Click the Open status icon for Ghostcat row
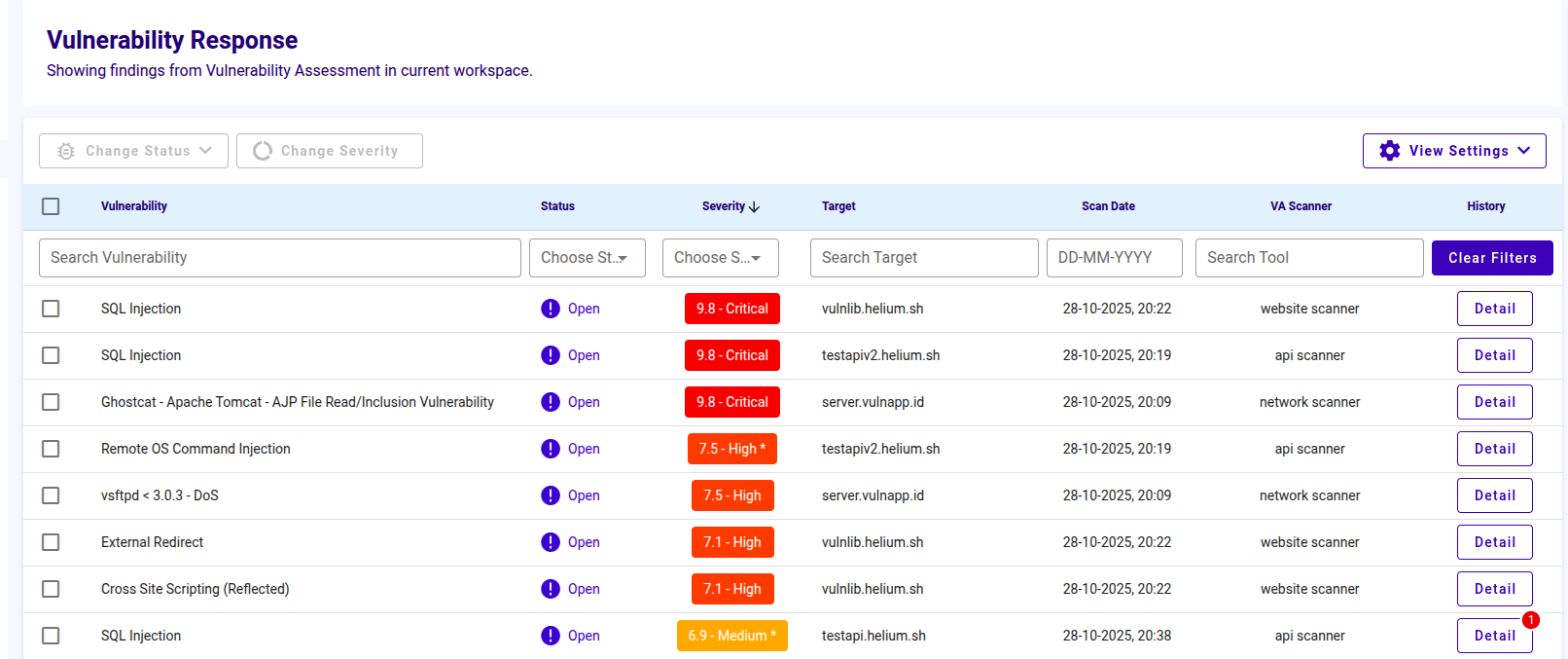Viewport: 1568px width, 659px height. 551,402
